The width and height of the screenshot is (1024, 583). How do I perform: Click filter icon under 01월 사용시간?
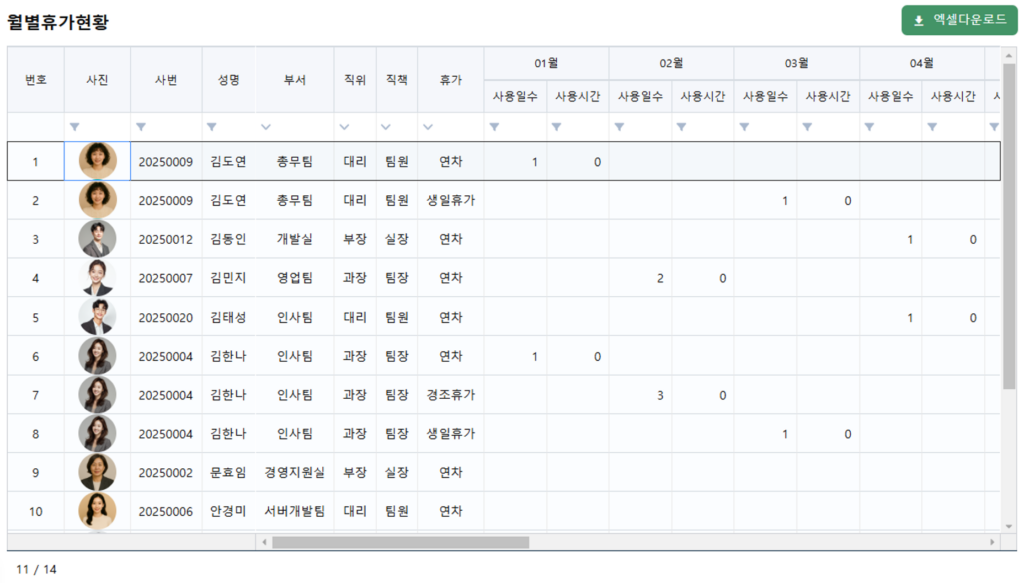556,127
